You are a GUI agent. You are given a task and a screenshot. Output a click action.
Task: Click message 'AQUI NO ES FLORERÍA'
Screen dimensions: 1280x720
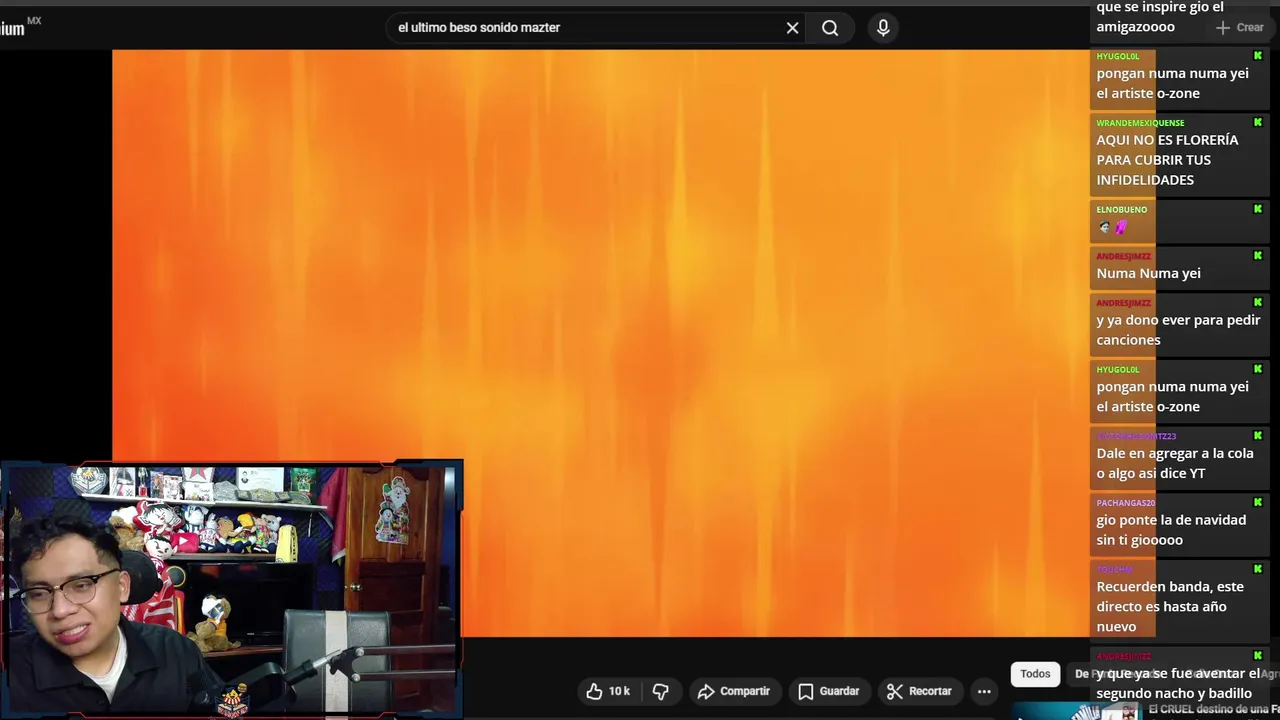tap(1167, 160)
